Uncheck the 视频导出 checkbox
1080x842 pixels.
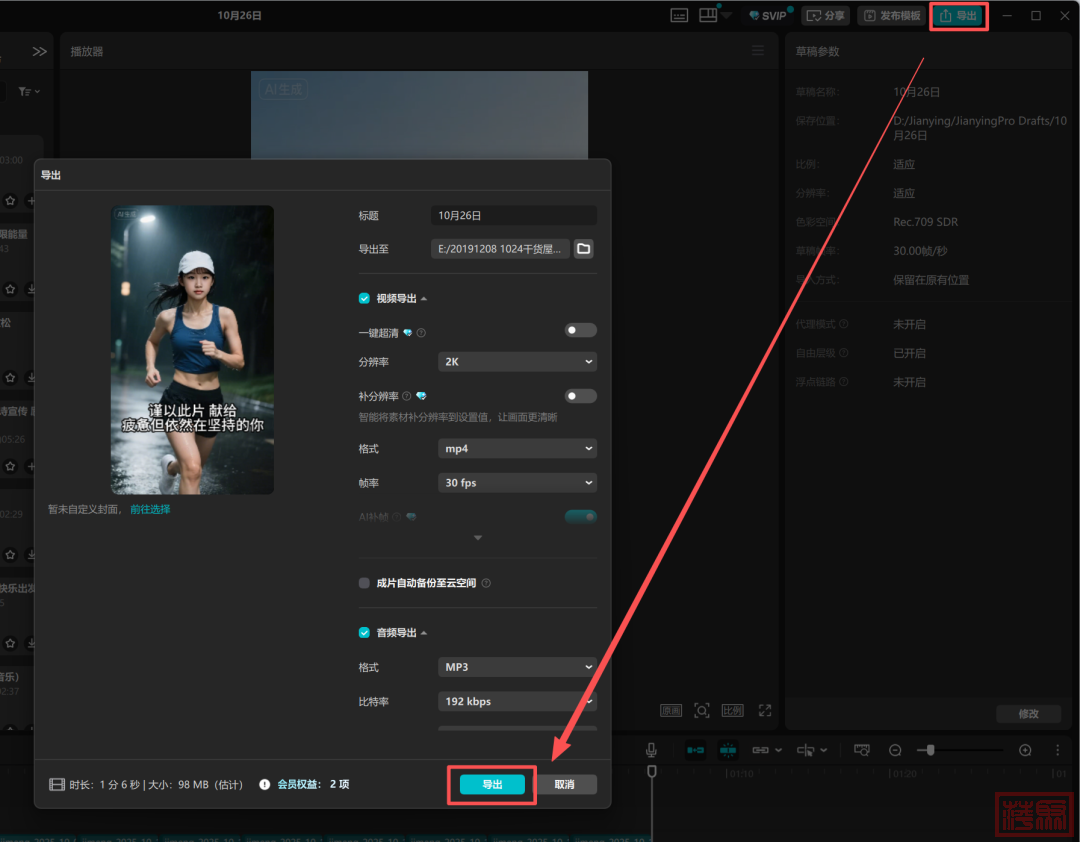click(365, 298)
